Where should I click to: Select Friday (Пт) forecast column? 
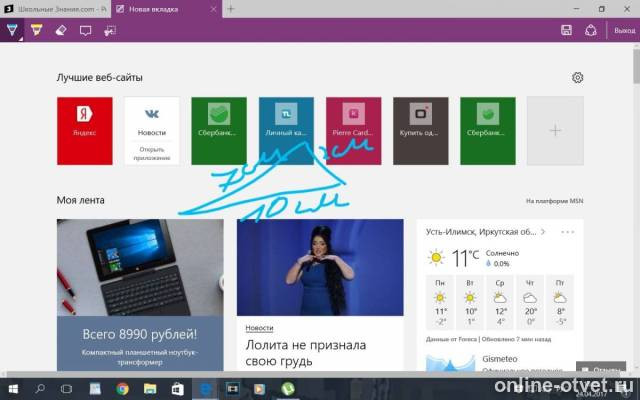click(560, 302)
